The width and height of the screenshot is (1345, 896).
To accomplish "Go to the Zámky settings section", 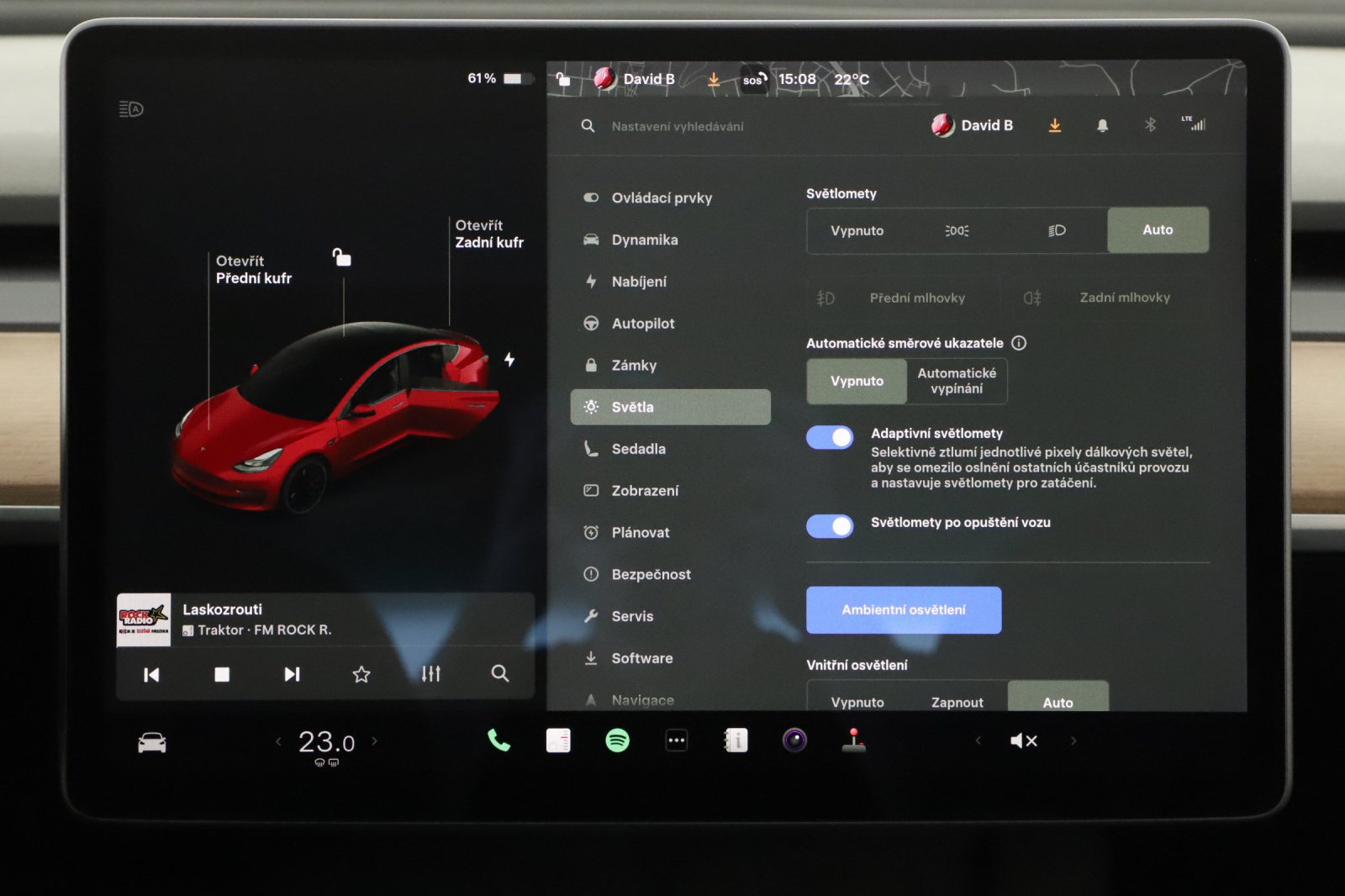I will 634,366.
